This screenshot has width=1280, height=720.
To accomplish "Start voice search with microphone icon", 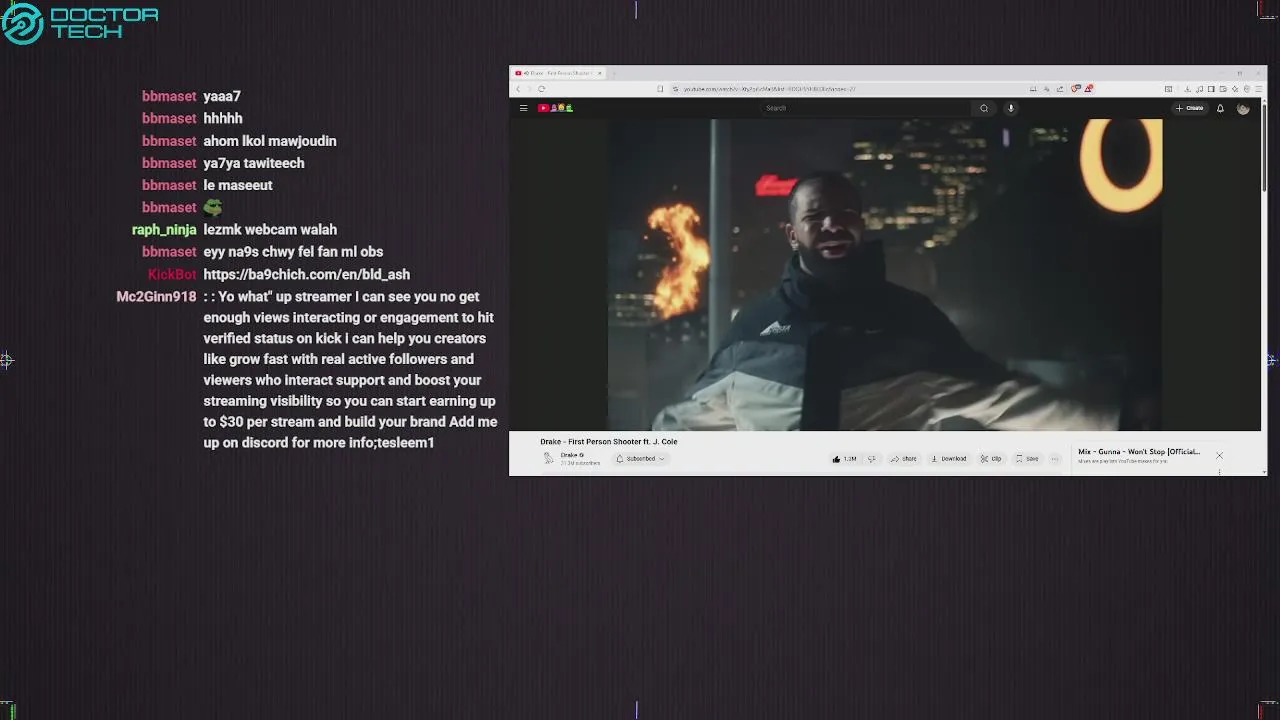I will pos(1011,108).
